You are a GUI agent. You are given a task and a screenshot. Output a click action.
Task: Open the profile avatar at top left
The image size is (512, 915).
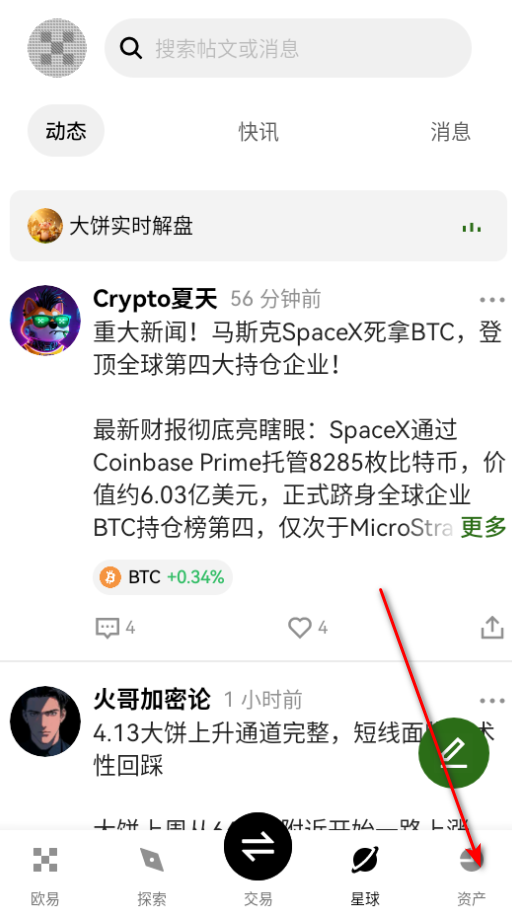pos(57,48)
